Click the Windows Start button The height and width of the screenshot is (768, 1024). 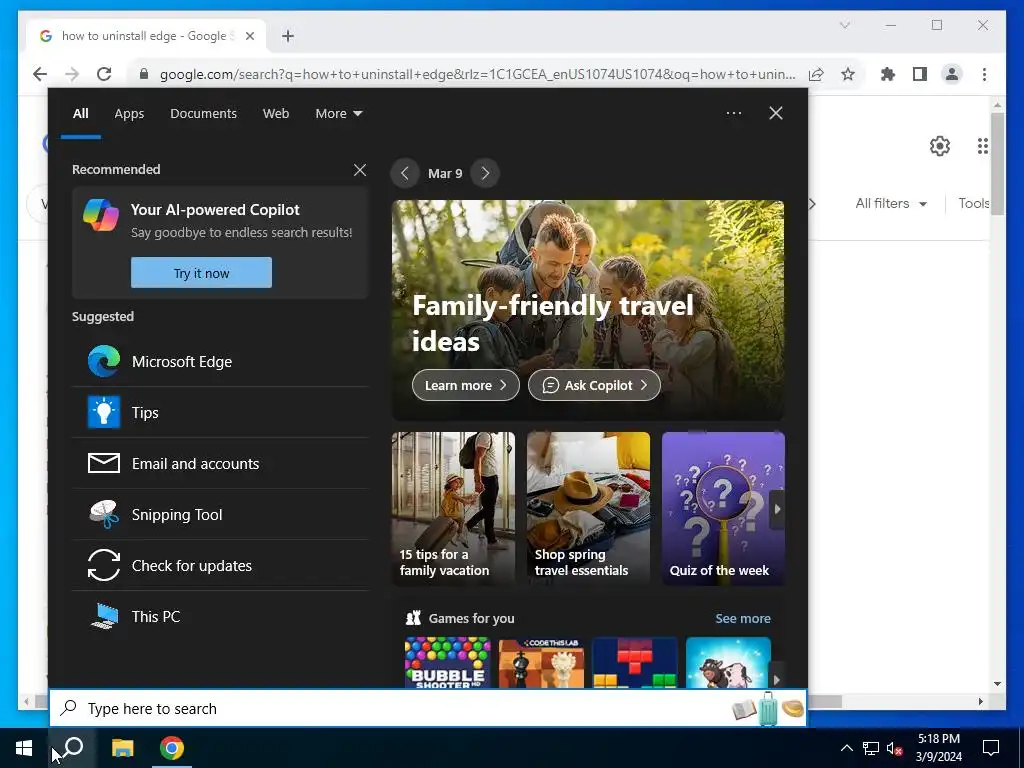coord(24,748)
